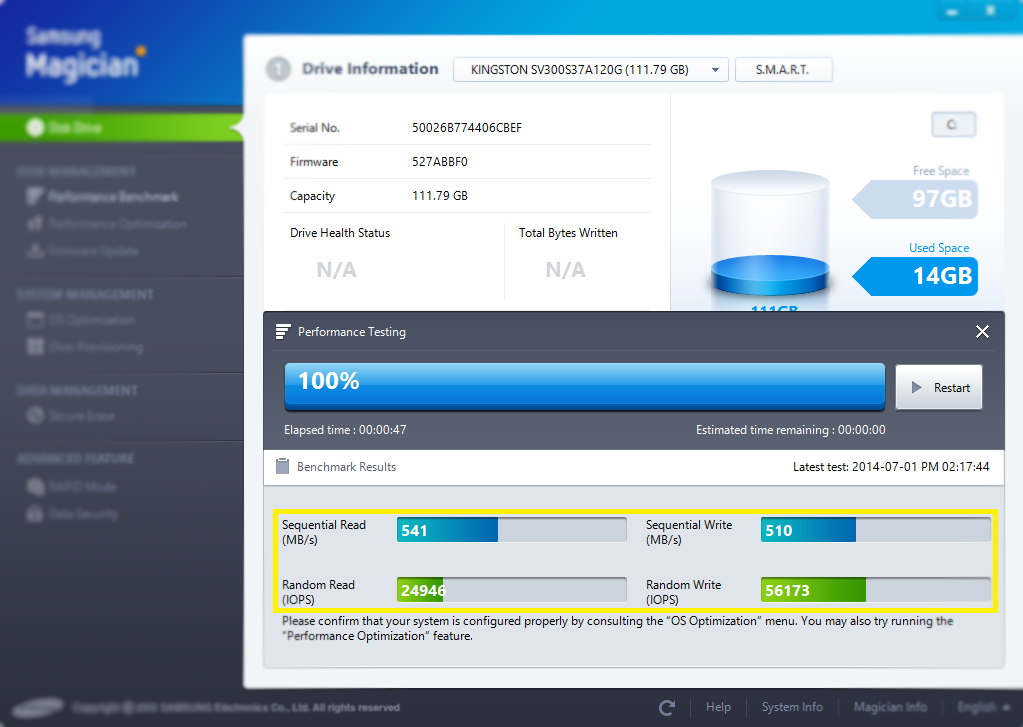The width and height of the screenshot is (1023, 727).
Task: Click the Drive Information heading
Action: pos(370,69)
